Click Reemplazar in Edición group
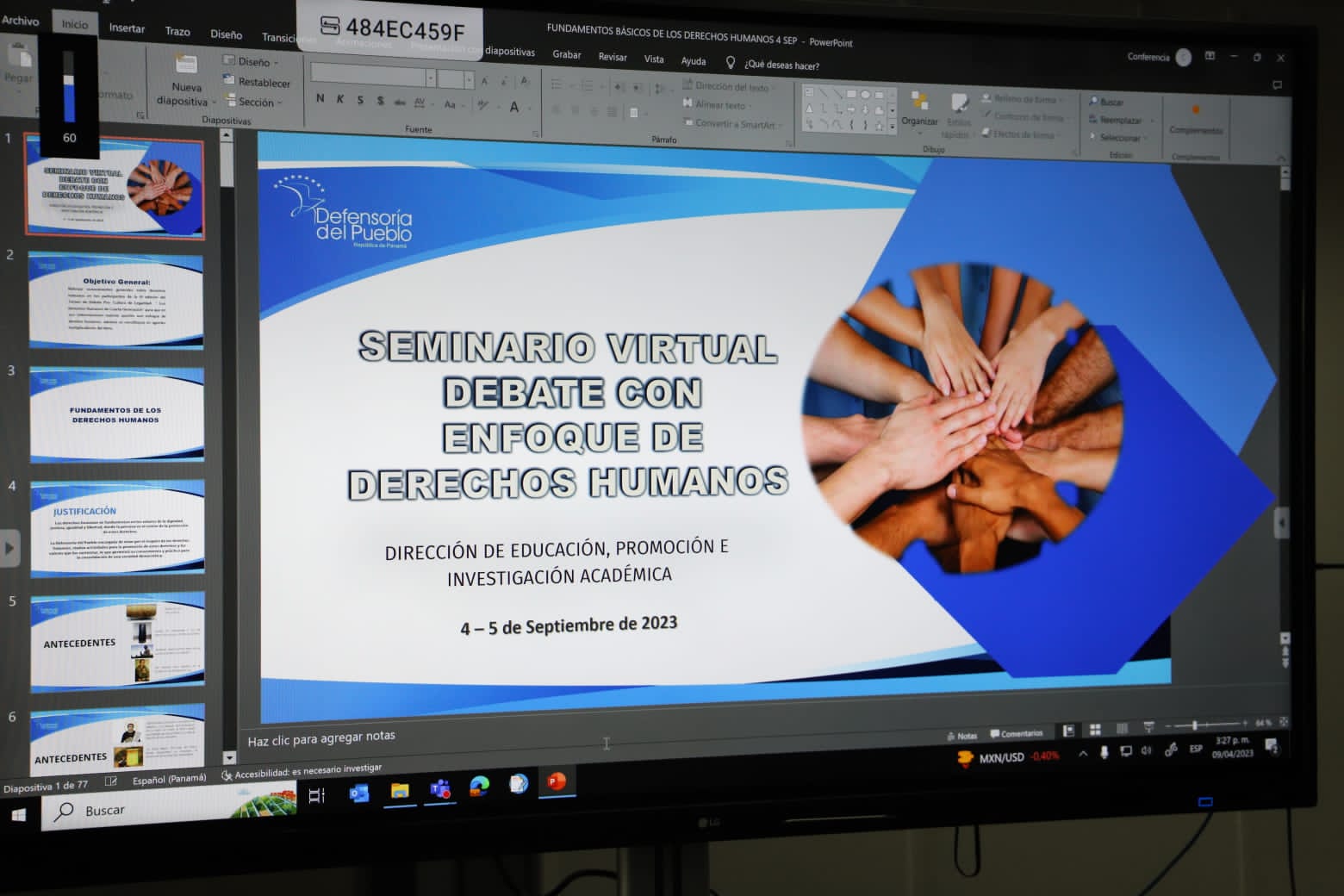Screen dimensions: 1344x896 [1120, 120]
